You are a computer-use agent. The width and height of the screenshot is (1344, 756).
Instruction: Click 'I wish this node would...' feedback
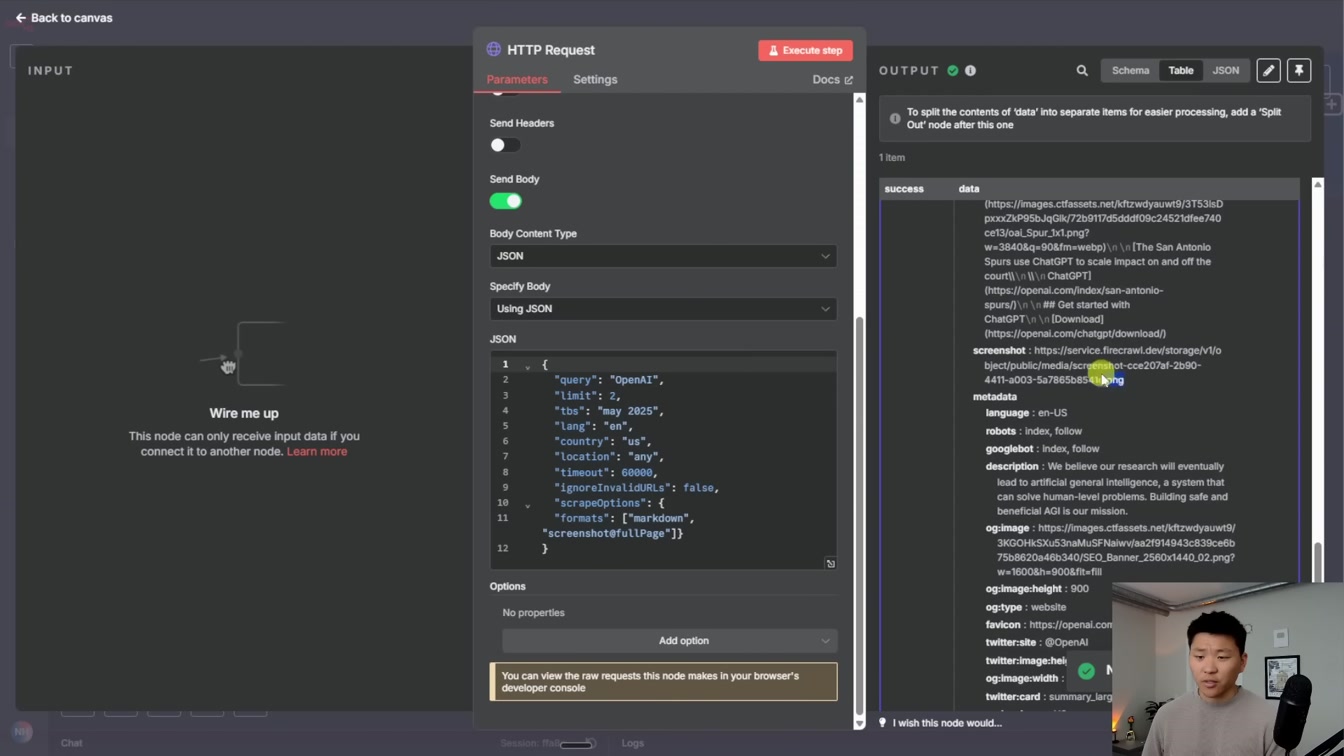pos(947,723)
